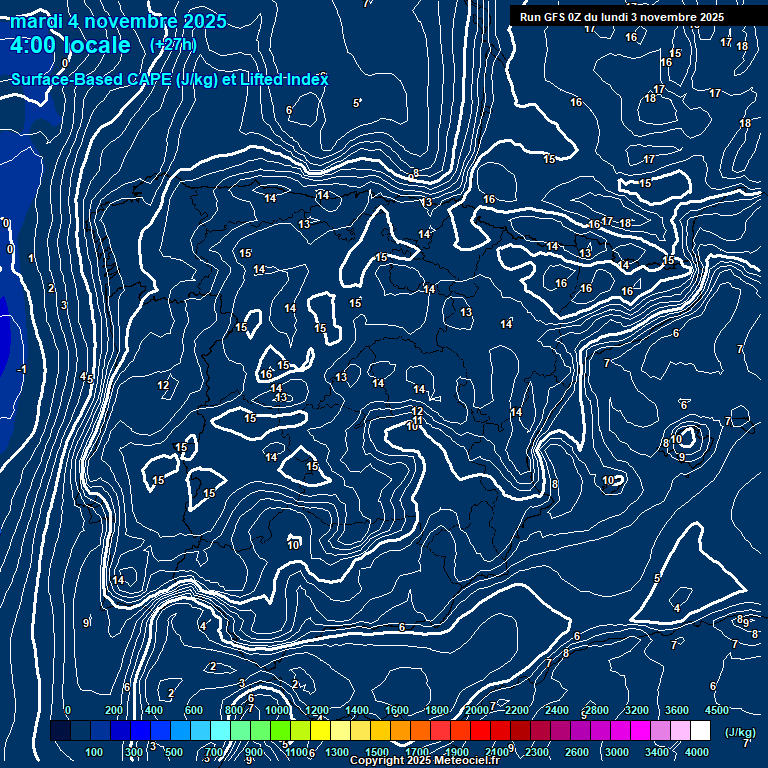Image resolution: width=768 pixels, height=768 pixels.
Task: Click the '100' legend scale label
Action: point(94,752)
